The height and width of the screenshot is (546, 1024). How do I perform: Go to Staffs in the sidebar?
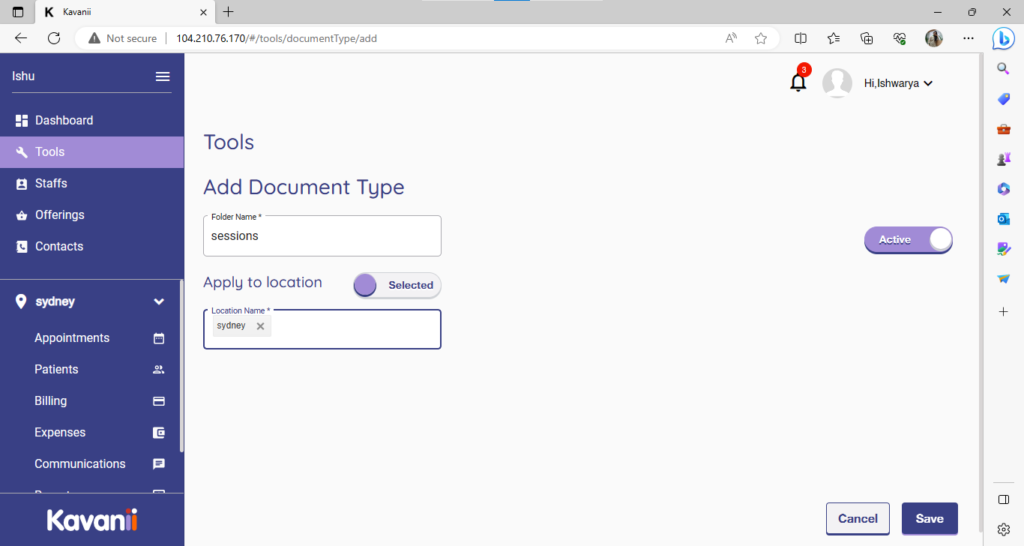(51, 183)
